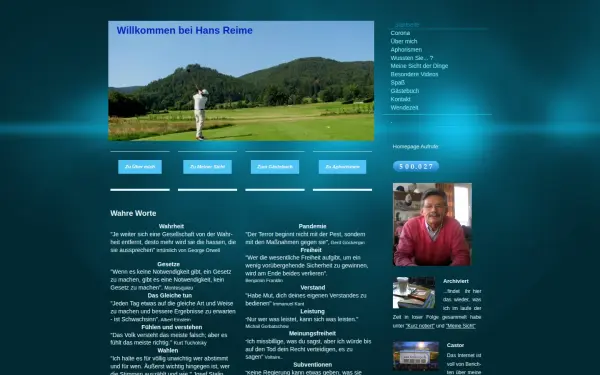Select Besondere Videos menu entry
This screenshot has height=375, width=600.
tap(414, 74)
